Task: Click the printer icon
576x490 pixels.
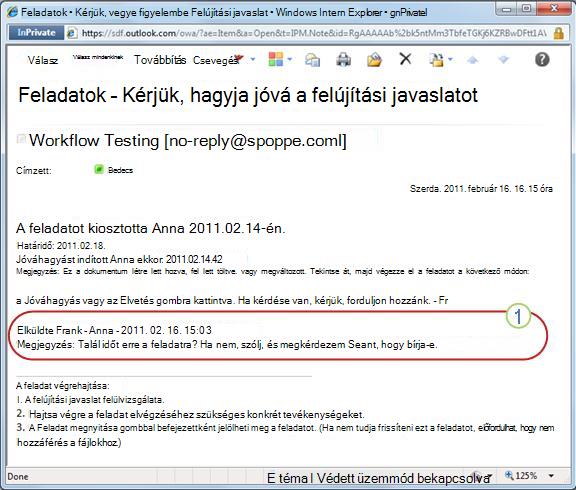Action: pyautogui.click(x=343, y=60)
